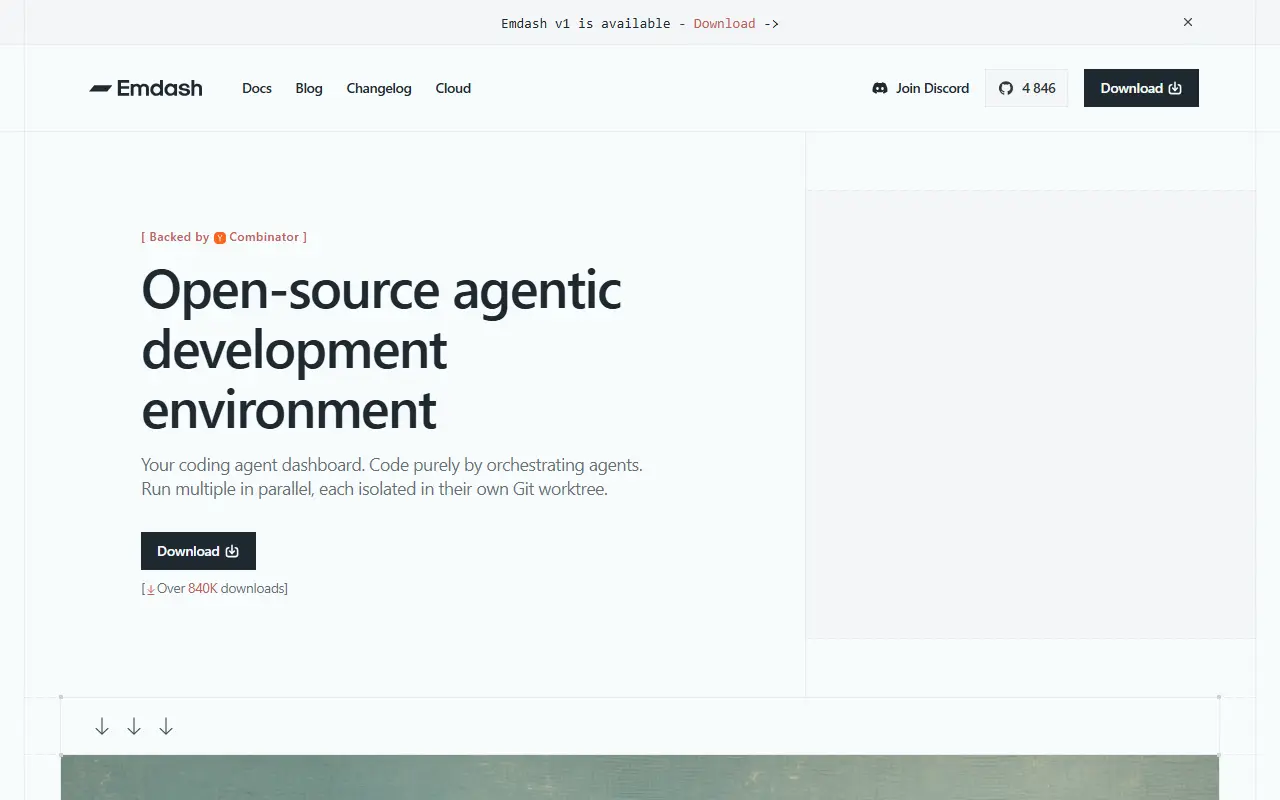
Task: Click the Join Discord link
Action: [x=921, y=88]
